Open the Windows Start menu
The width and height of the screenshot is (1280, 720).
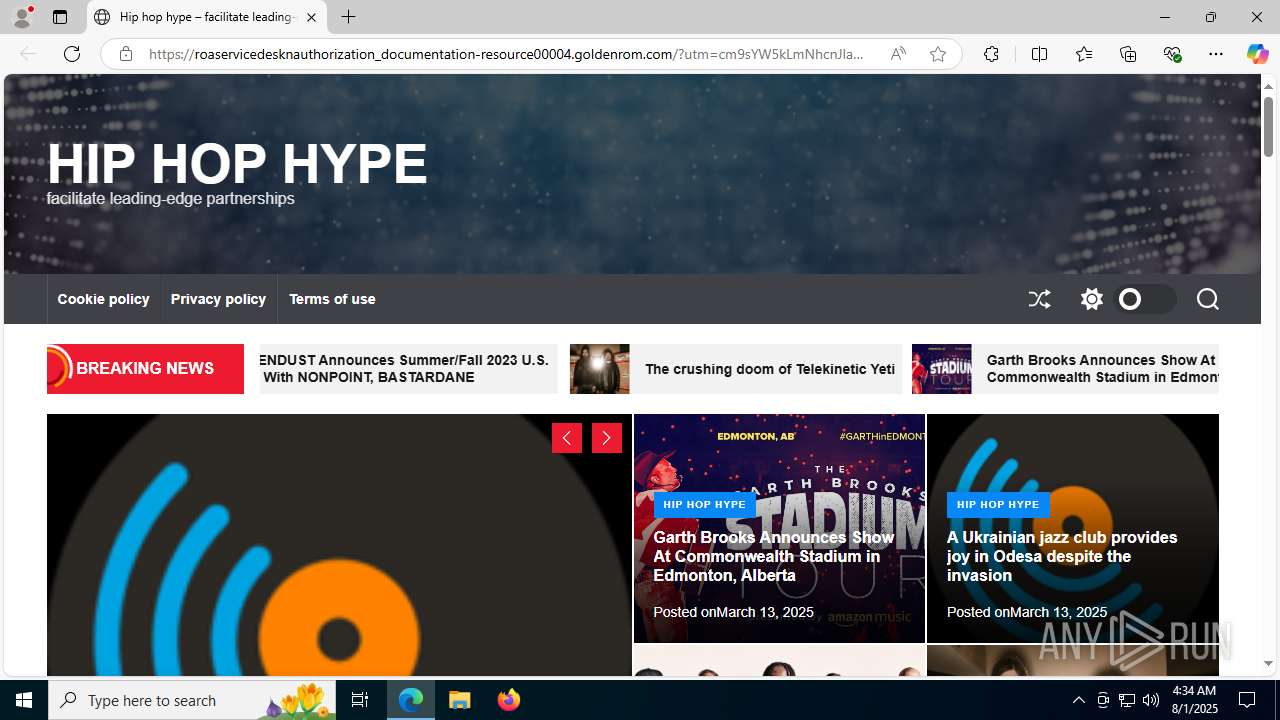click(24, 700)
